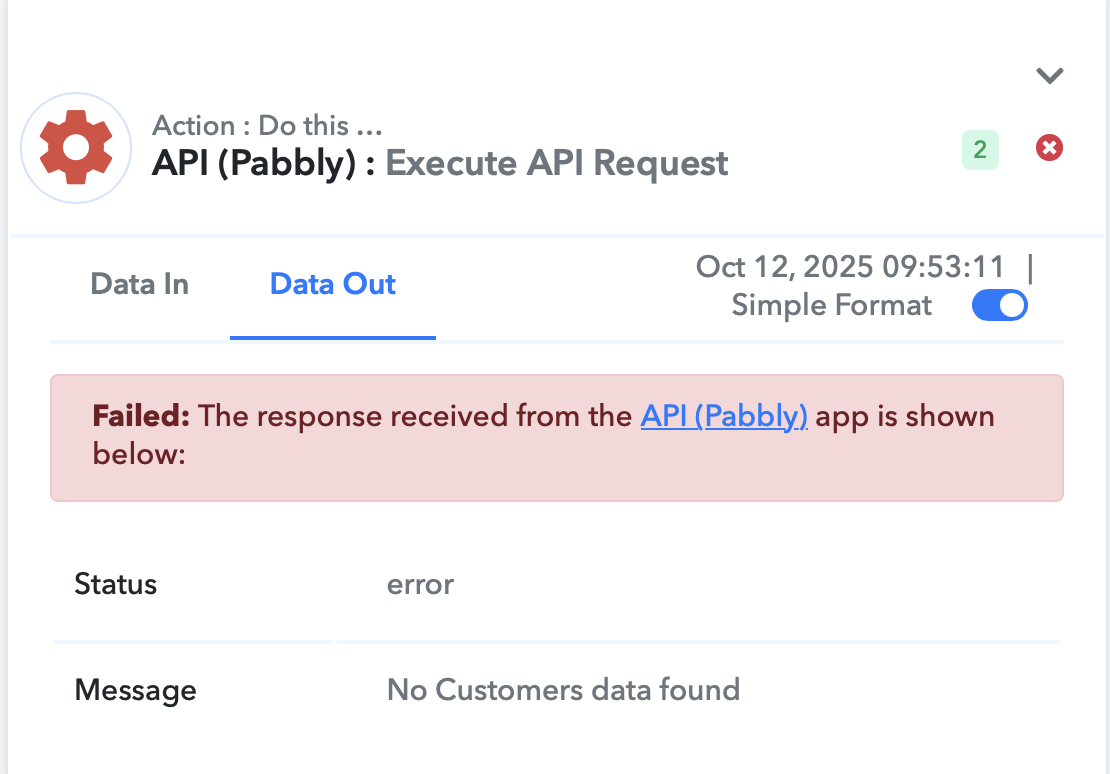Click the Oct 12, 2025 09:53:11 timestamp
Image resolution: width=1110 pixels, height=774 pixels.
849,267
